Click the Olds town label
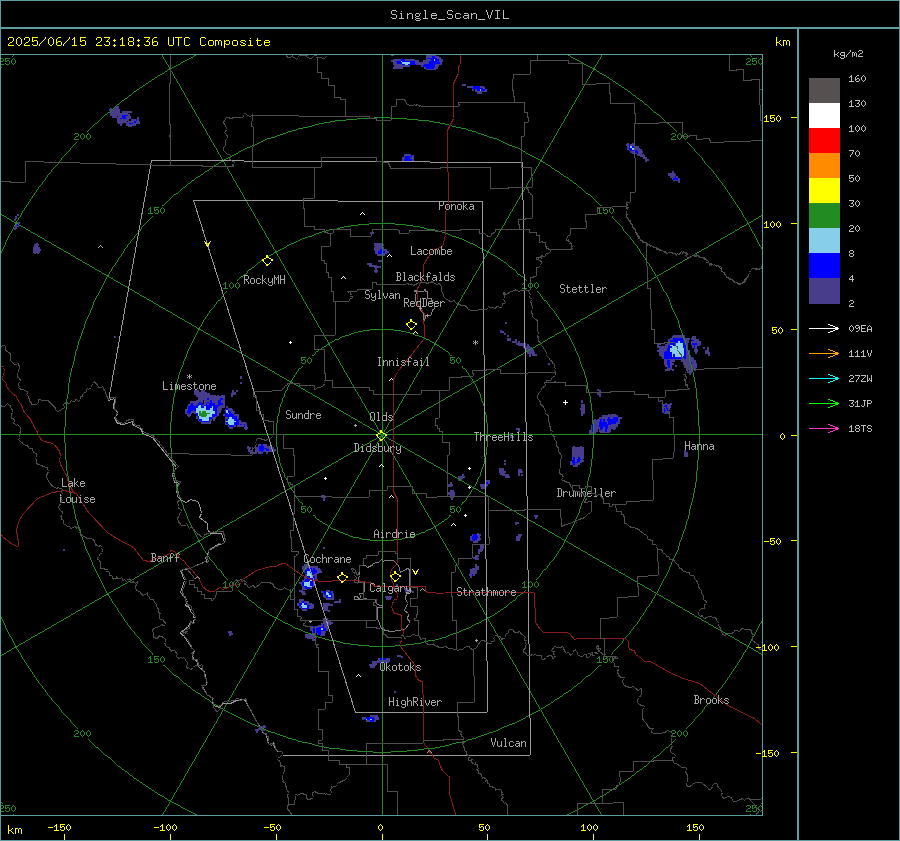 coord(381,417)
